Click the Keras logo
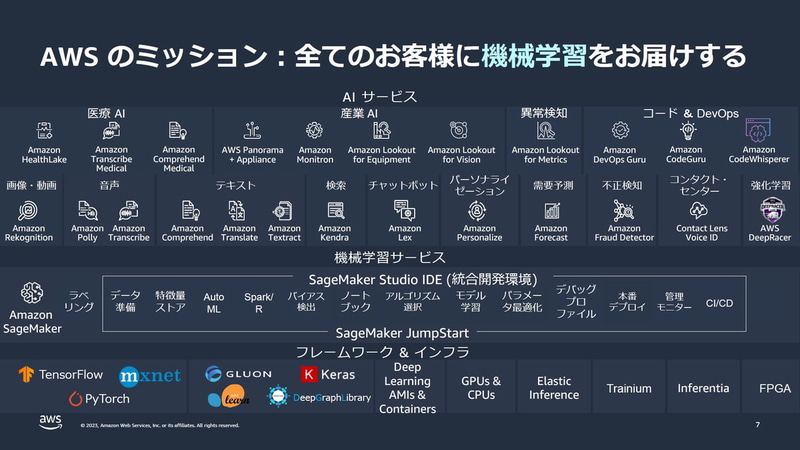This screenshot has height=450, width=800. (x=328, y=374)
